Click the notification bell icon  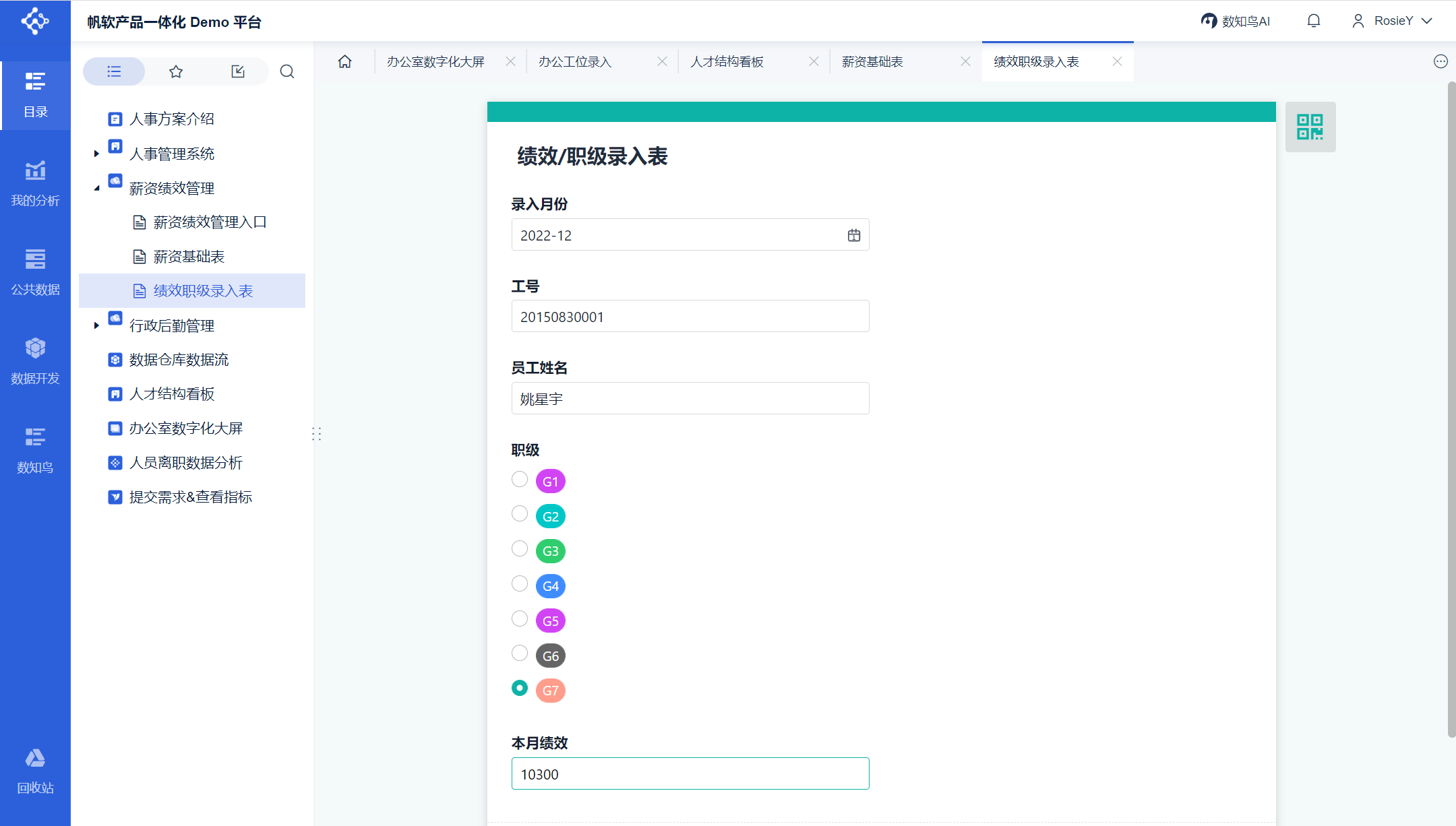(x=1313, y=21)
